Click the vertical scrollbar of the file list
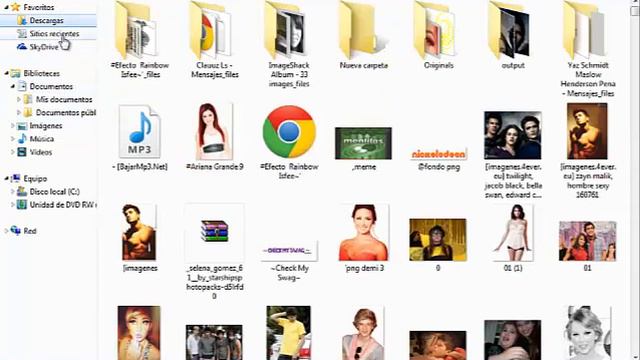Screen dimensions: 640x360 [635, 180]
